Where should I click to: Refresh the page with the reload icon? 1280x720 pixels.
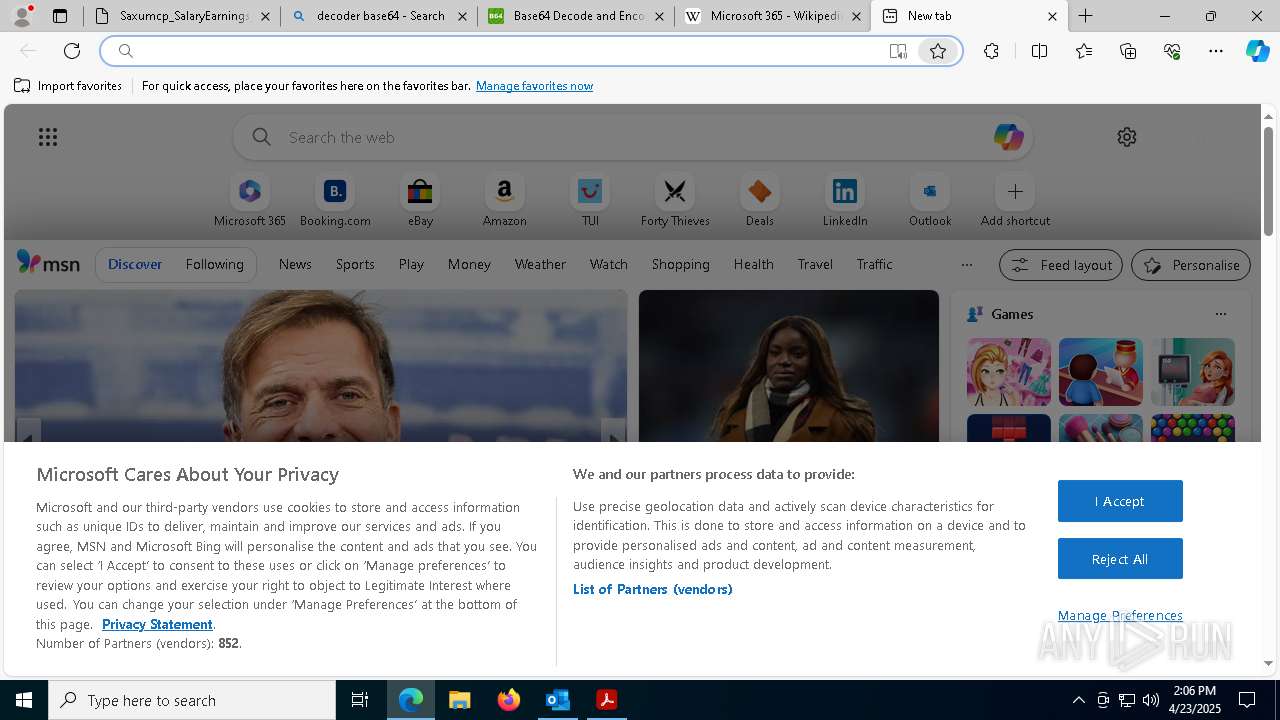[x=72, y=51]
